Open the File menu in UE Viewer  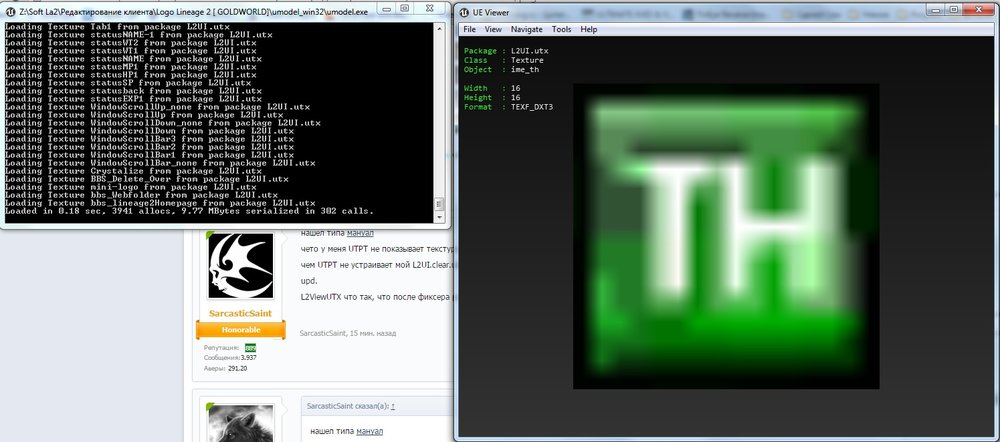469,29
